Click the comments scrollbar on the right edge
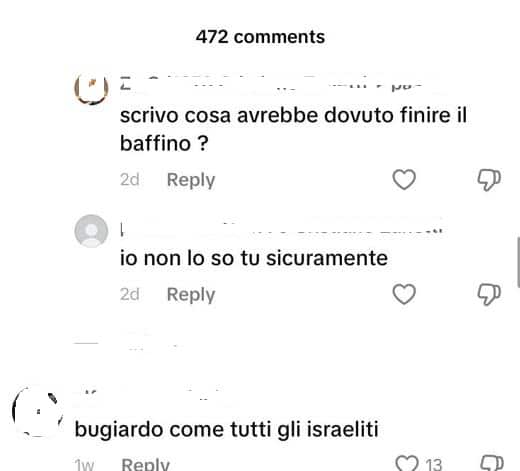520x471 pixels. tap(518, 262)
